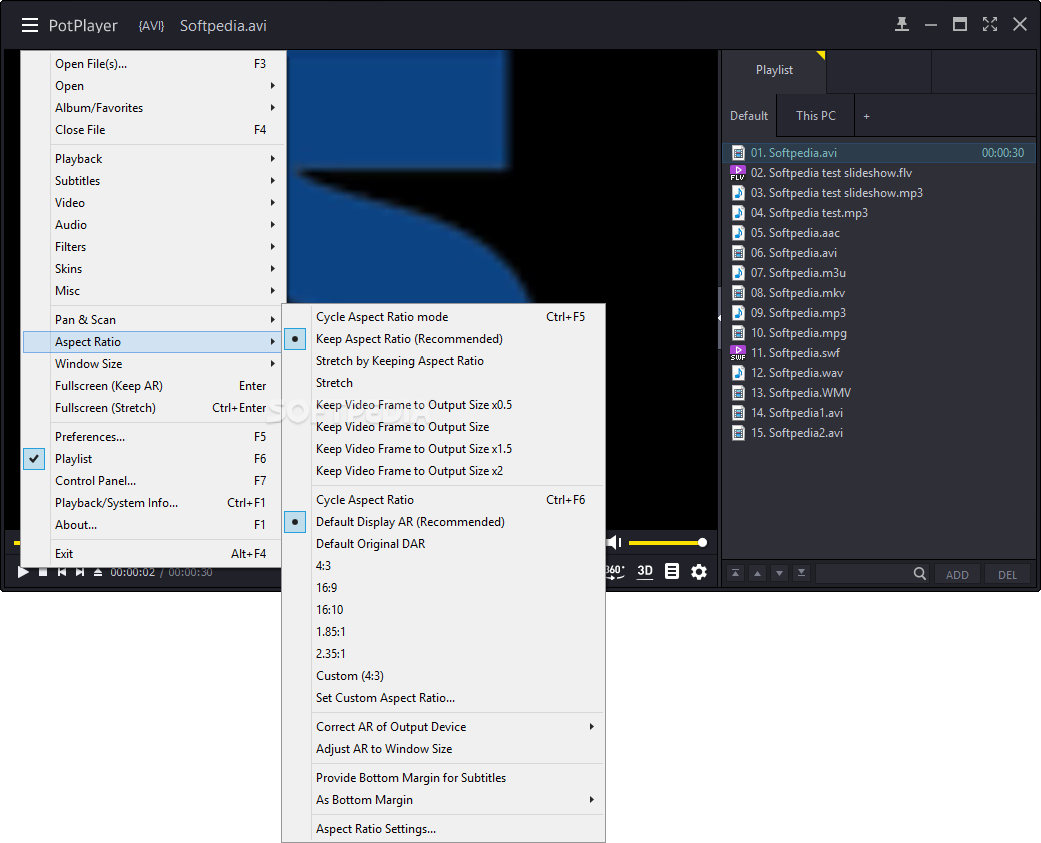Viewport: 1041px width, 843px height.
Task: Expand the As Bottom Margin submenu
Action: pyautogui.click(x=443, y=799)
